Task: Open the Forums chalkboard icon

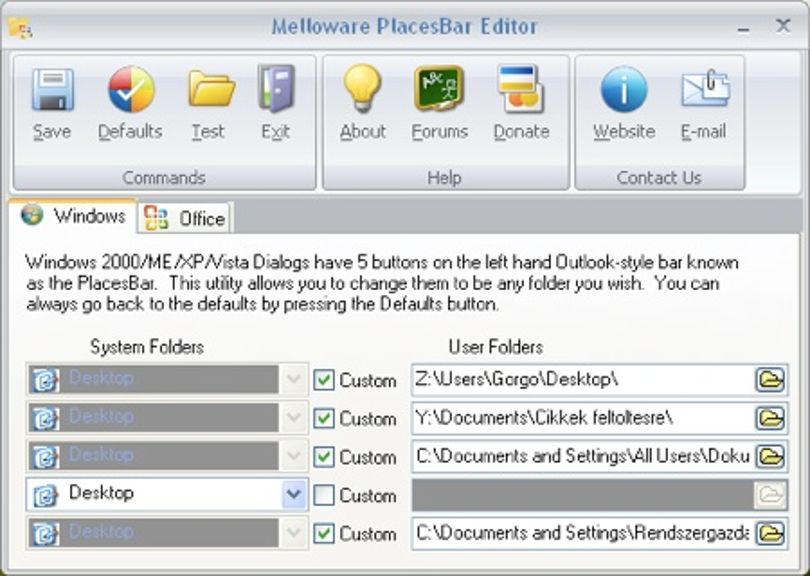Action: (x=439, y=88)
